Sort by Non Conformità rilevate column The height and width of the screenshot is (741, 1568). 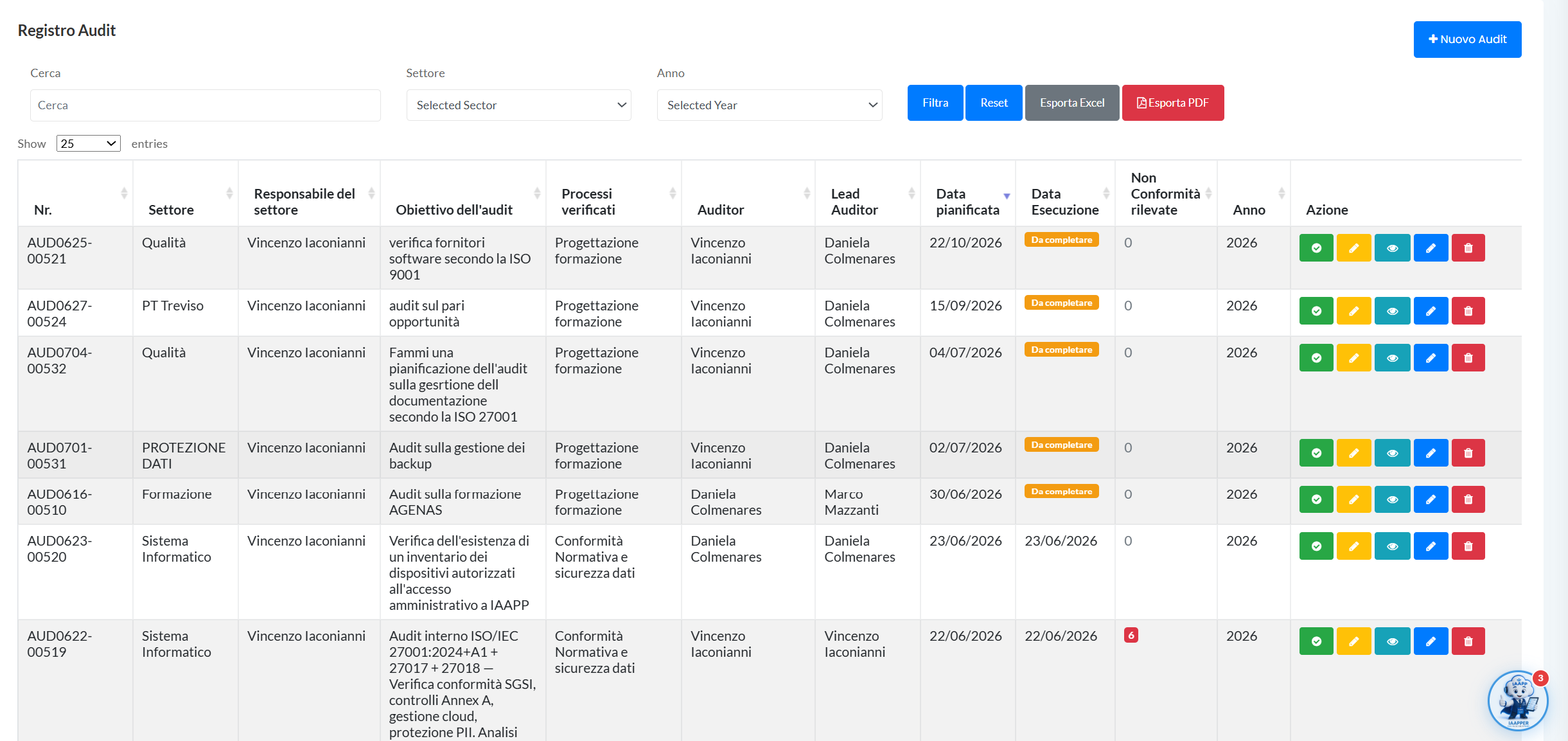tap(1167, 193)
